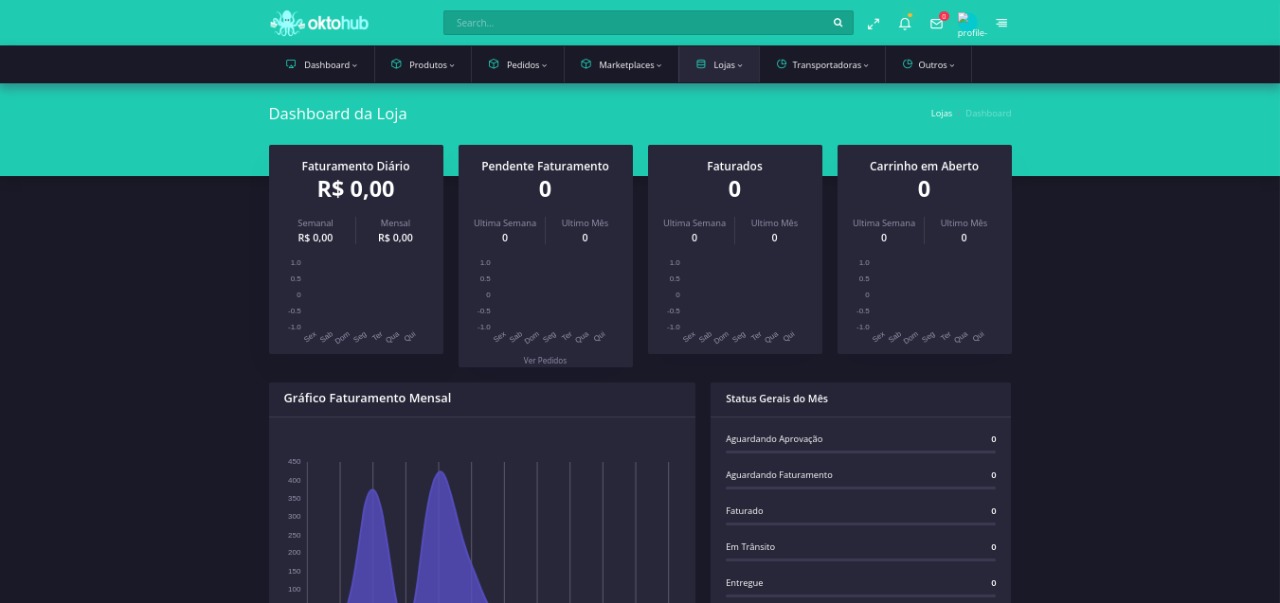Open the right sidebar menu icon
Screen dimensions: 1280x603
pyautogui.click(x=1001, y=23)
